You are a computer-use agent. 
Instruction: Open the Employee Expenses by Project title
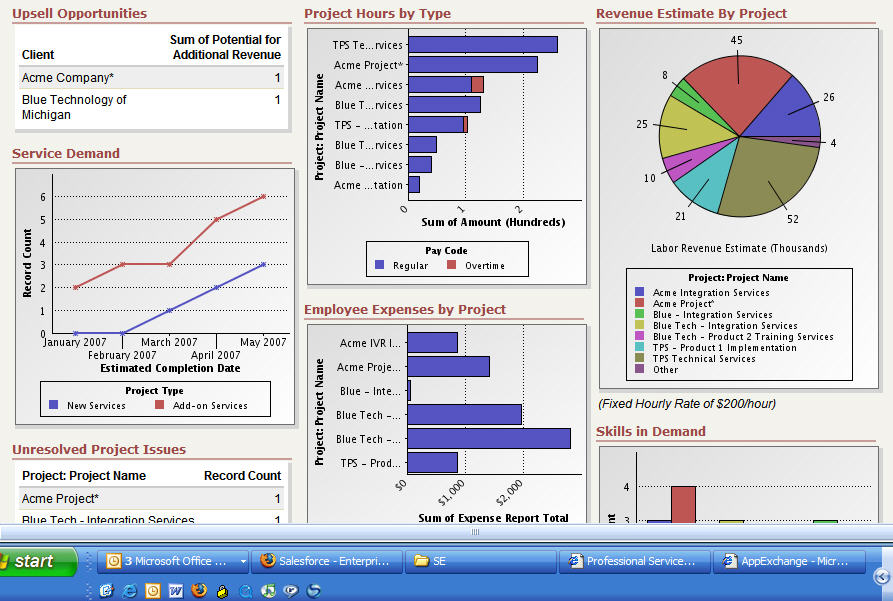[405, 309]
